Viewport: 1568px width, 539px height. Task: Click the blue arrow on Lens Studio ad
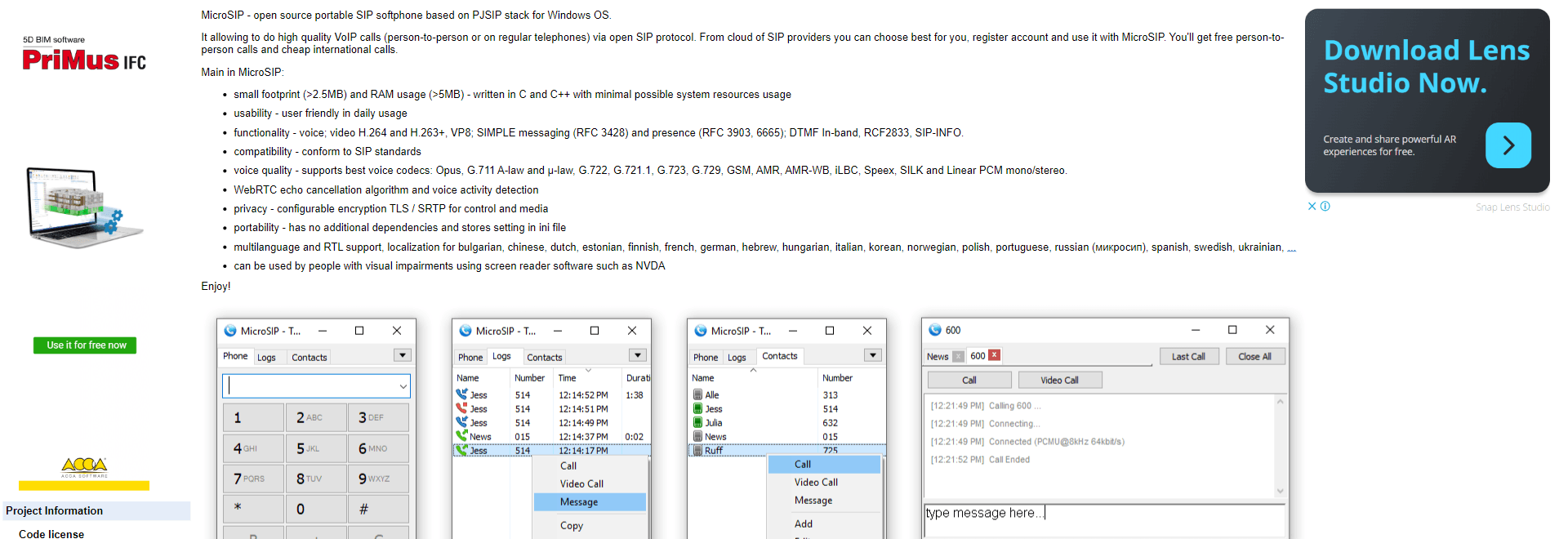[1508, 145]
